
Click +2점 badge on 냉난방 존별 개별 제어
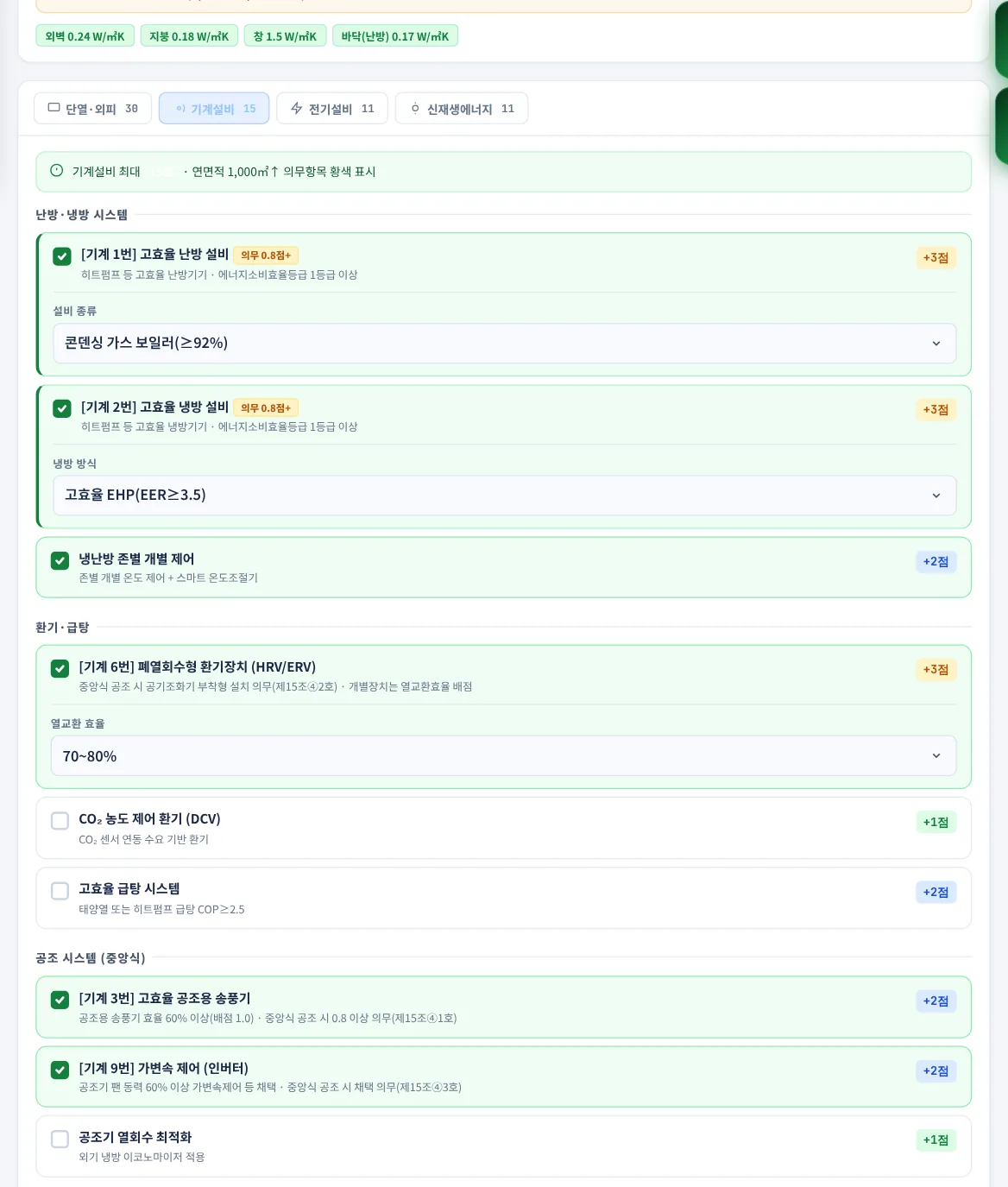936,562
